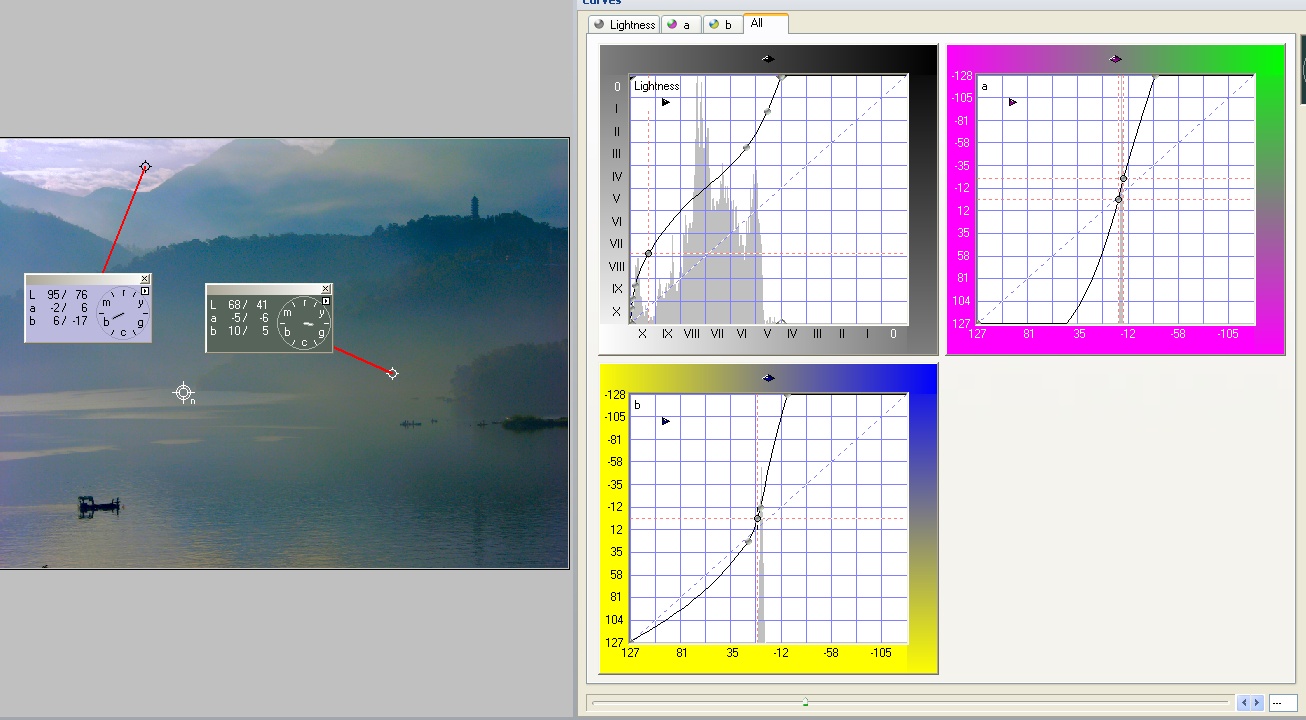Viewport: 1306px width, 720px height.
Task: Click triangle marker inside the b grid
Action: (x=666, y=421)
